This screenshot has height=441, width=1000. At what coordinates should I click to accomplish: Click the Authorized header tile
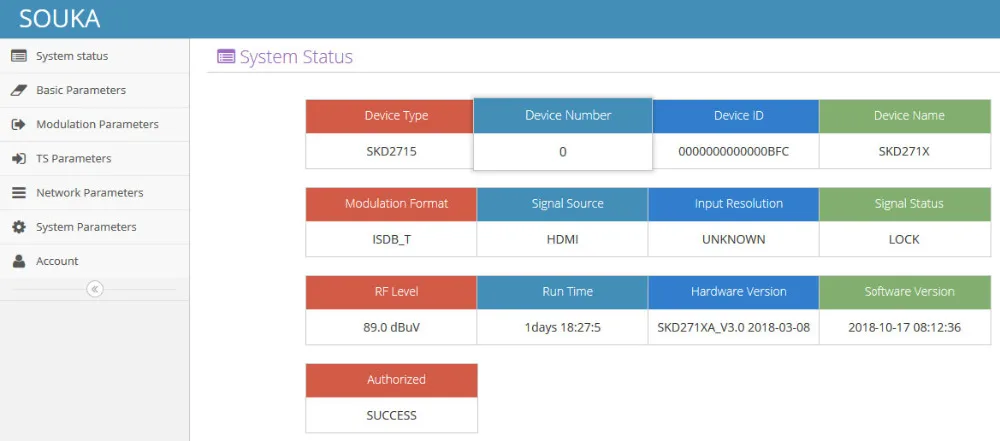coord(392,380)
